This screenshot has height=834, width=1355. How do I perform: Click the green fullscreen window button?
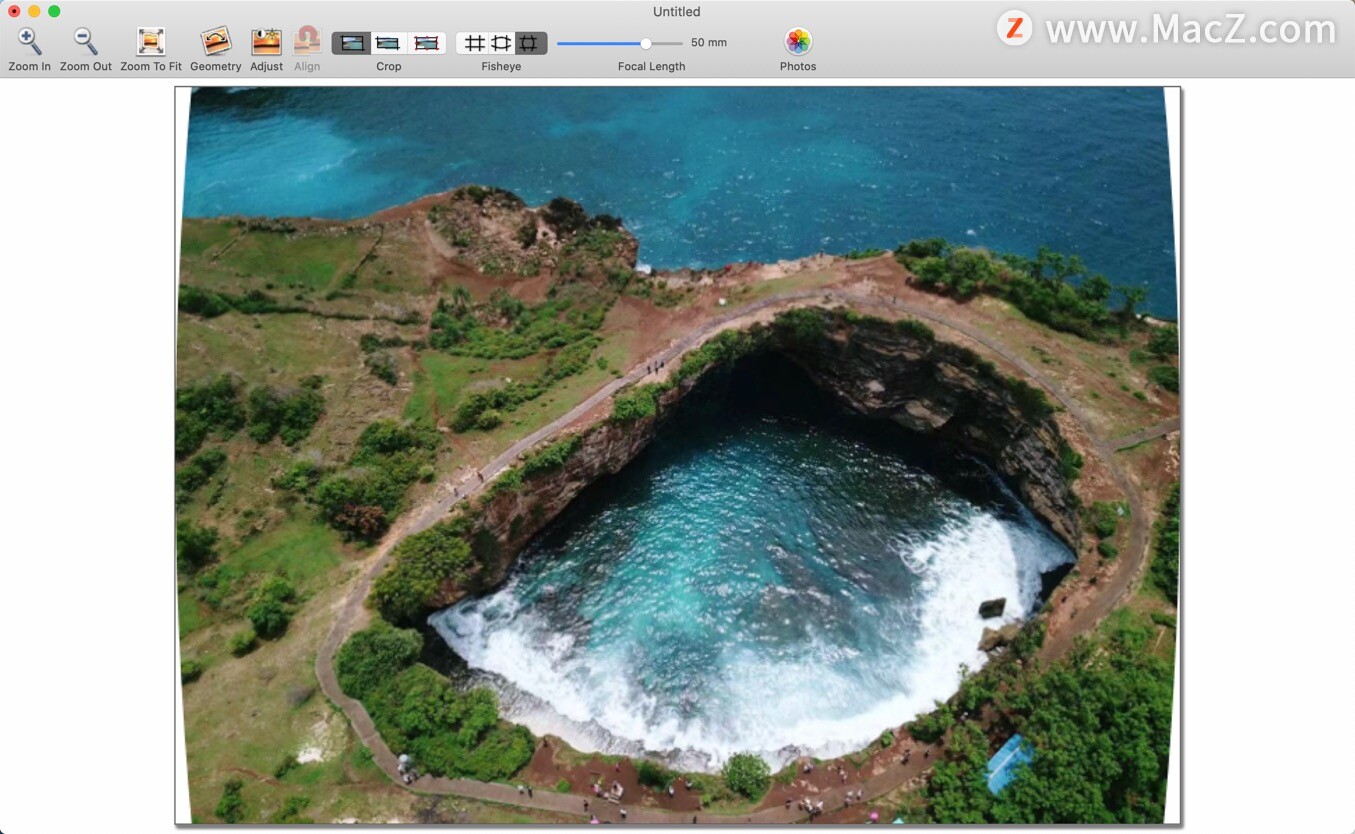tap(54, 11)
